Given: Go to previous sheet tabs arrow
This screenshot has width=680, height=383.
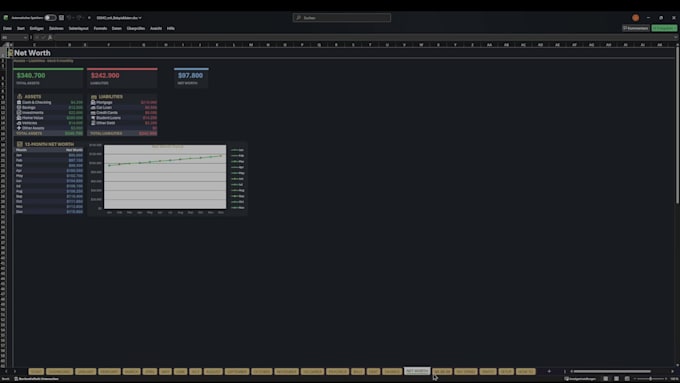Looking at the screenshot, I should click(x=6, y=371).
